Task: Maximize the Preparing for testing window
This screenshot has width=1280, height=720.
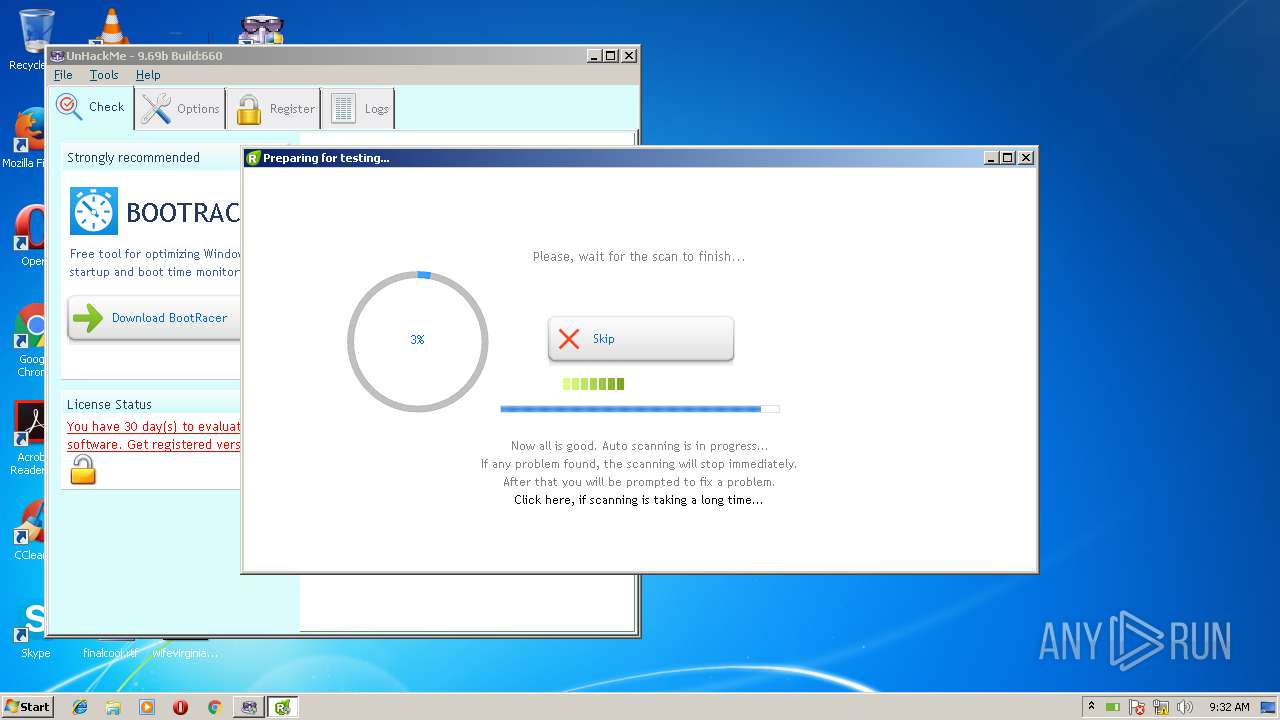Action: (x=1008, y=158)
